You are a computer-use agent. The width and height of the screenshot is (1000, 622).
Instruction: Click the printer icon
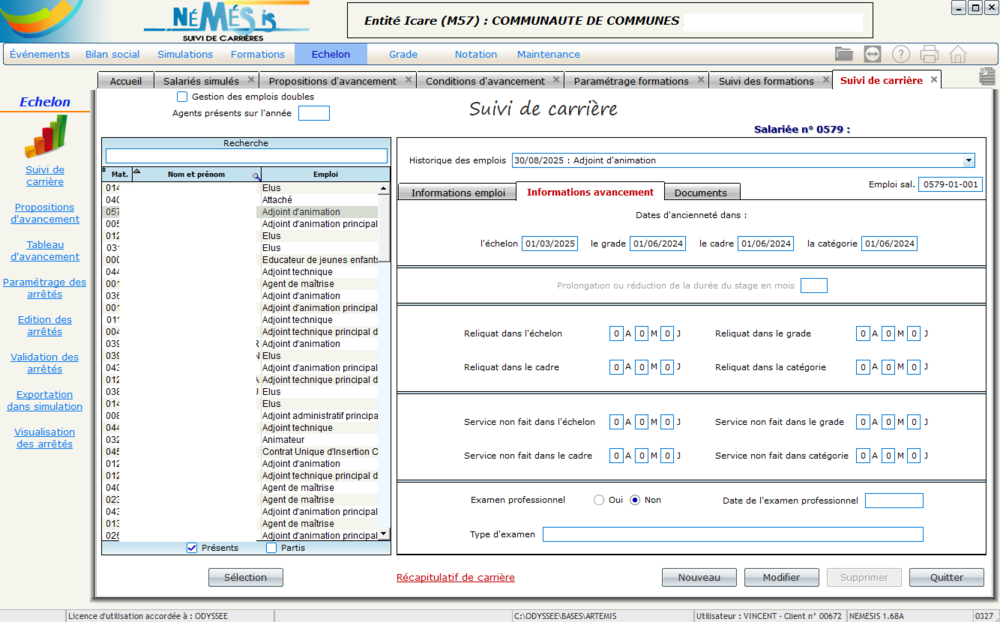929,54
